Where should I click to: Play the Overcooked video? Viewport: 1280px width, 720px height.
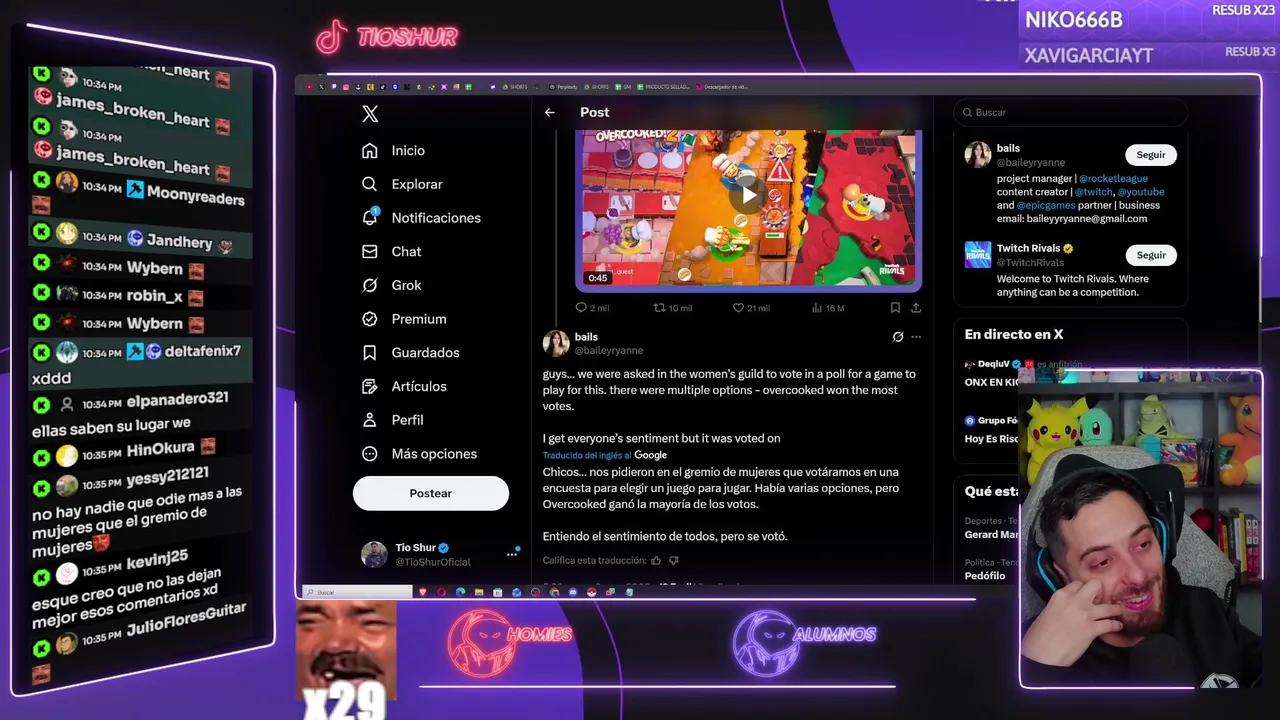(x=748, y=196)
